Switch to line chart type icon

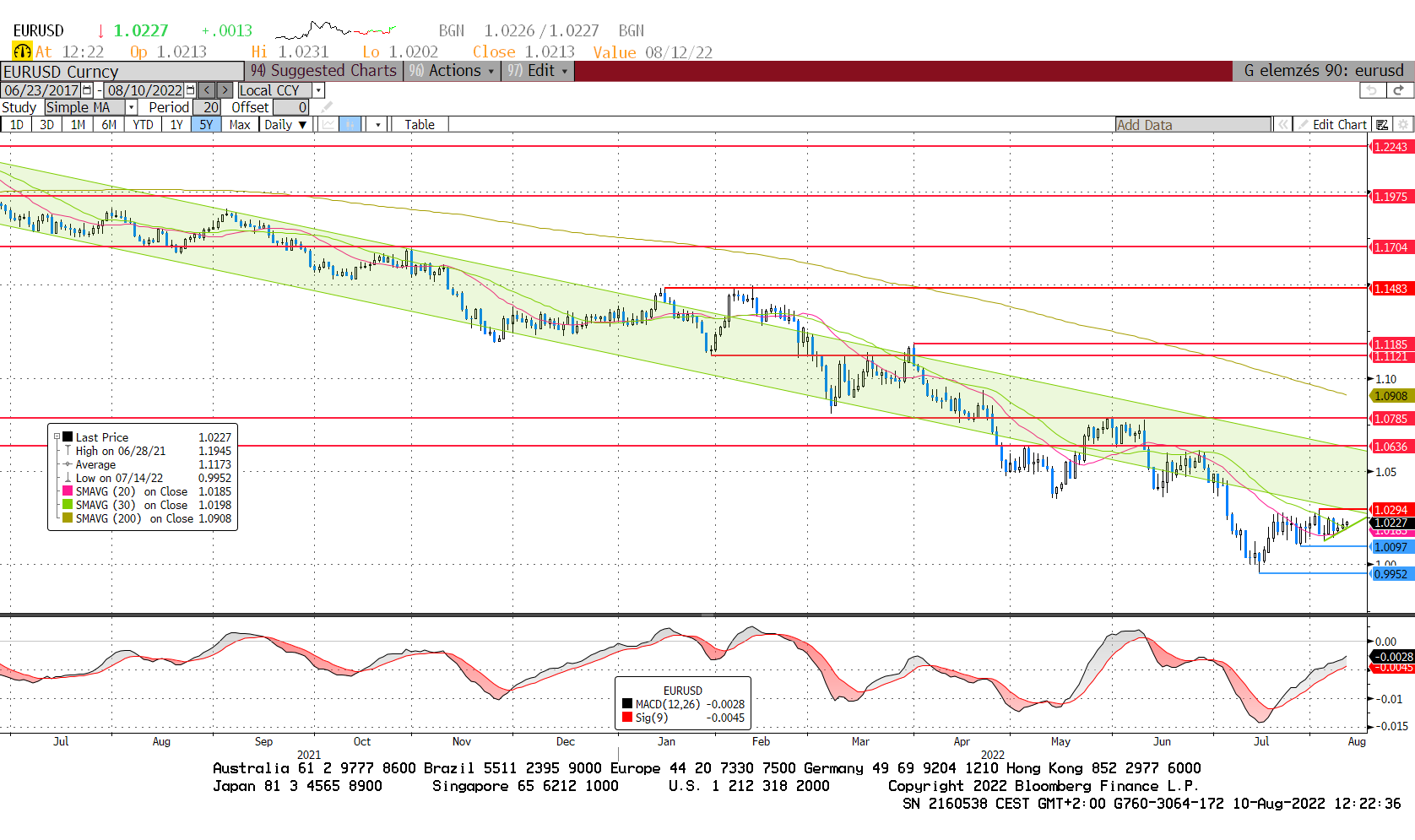click(328, 125)
